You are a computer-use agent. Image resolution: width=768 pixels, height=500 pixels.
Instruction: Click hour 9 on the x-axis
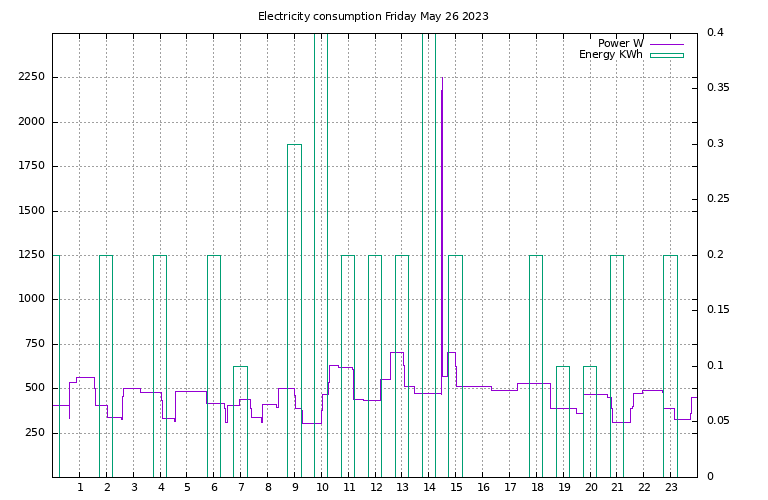click(295, 488)
